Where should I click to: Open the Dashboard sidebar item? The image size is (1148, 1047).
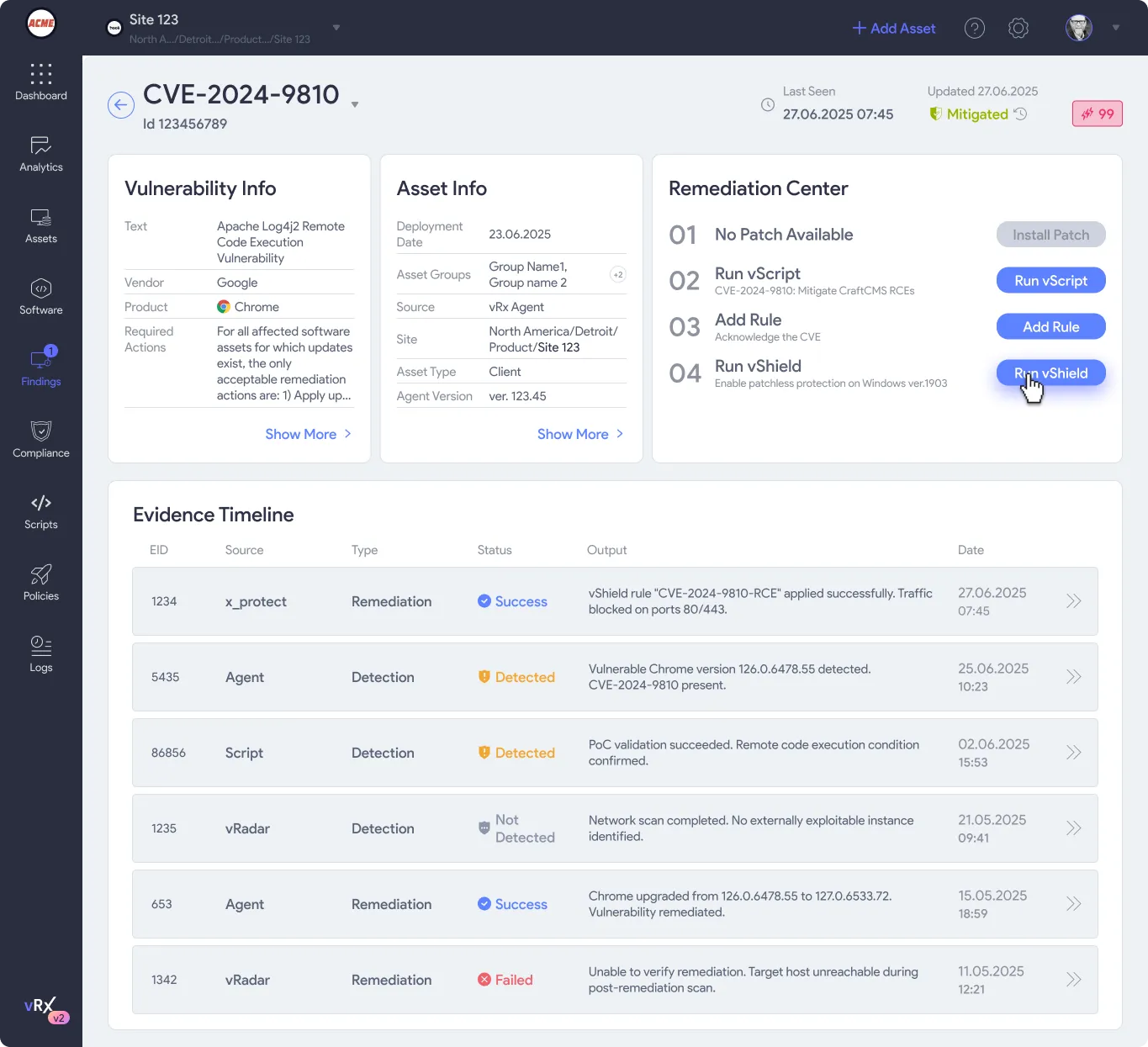(x=41, y=82)
